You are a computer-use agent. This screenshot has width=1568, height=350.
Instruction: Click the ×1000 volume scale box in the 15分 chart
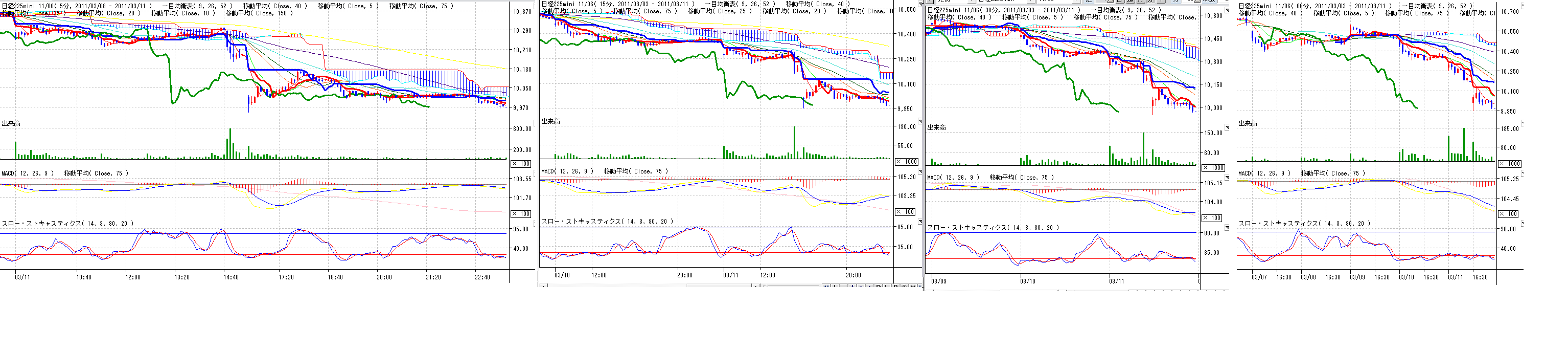[x=907, y=162]
